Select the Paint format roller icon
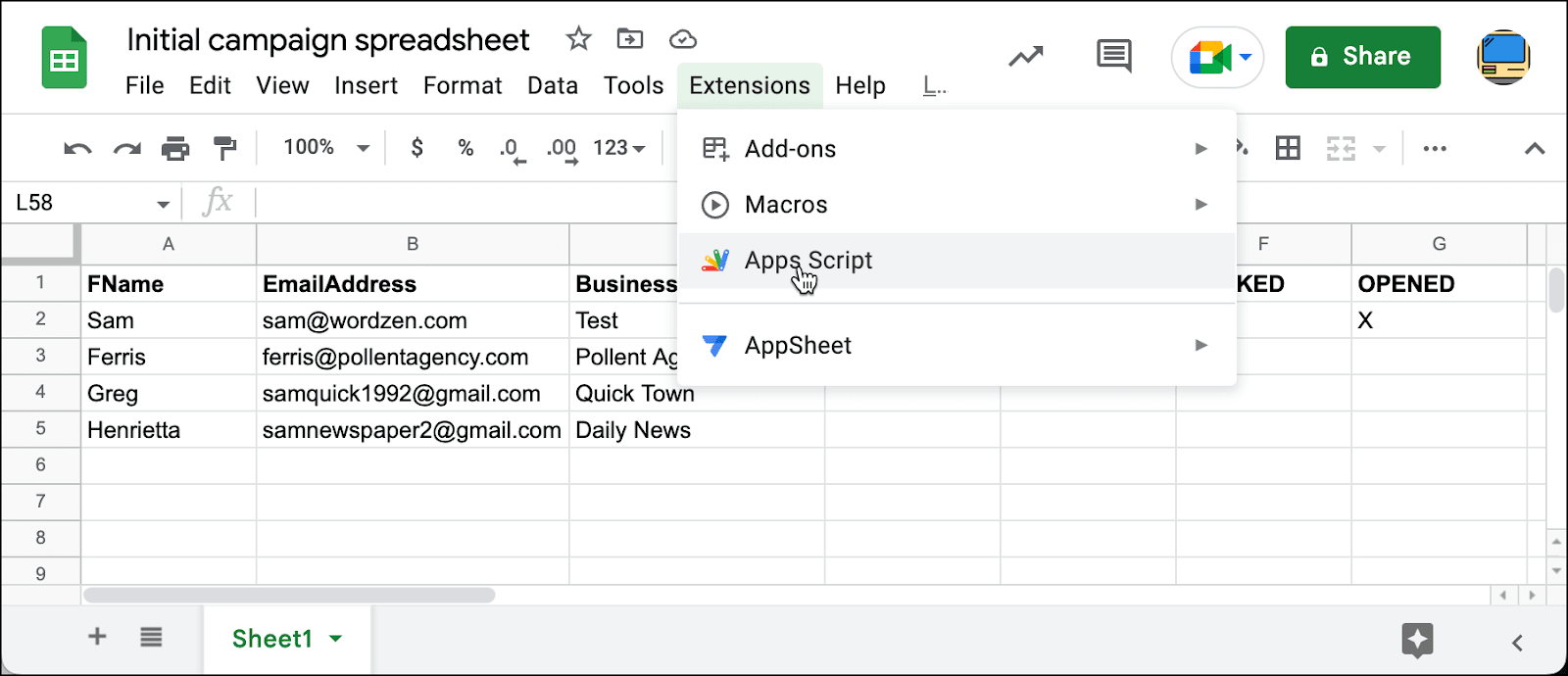The height and width of the screenshot is (676, 1568). (224, 149)
